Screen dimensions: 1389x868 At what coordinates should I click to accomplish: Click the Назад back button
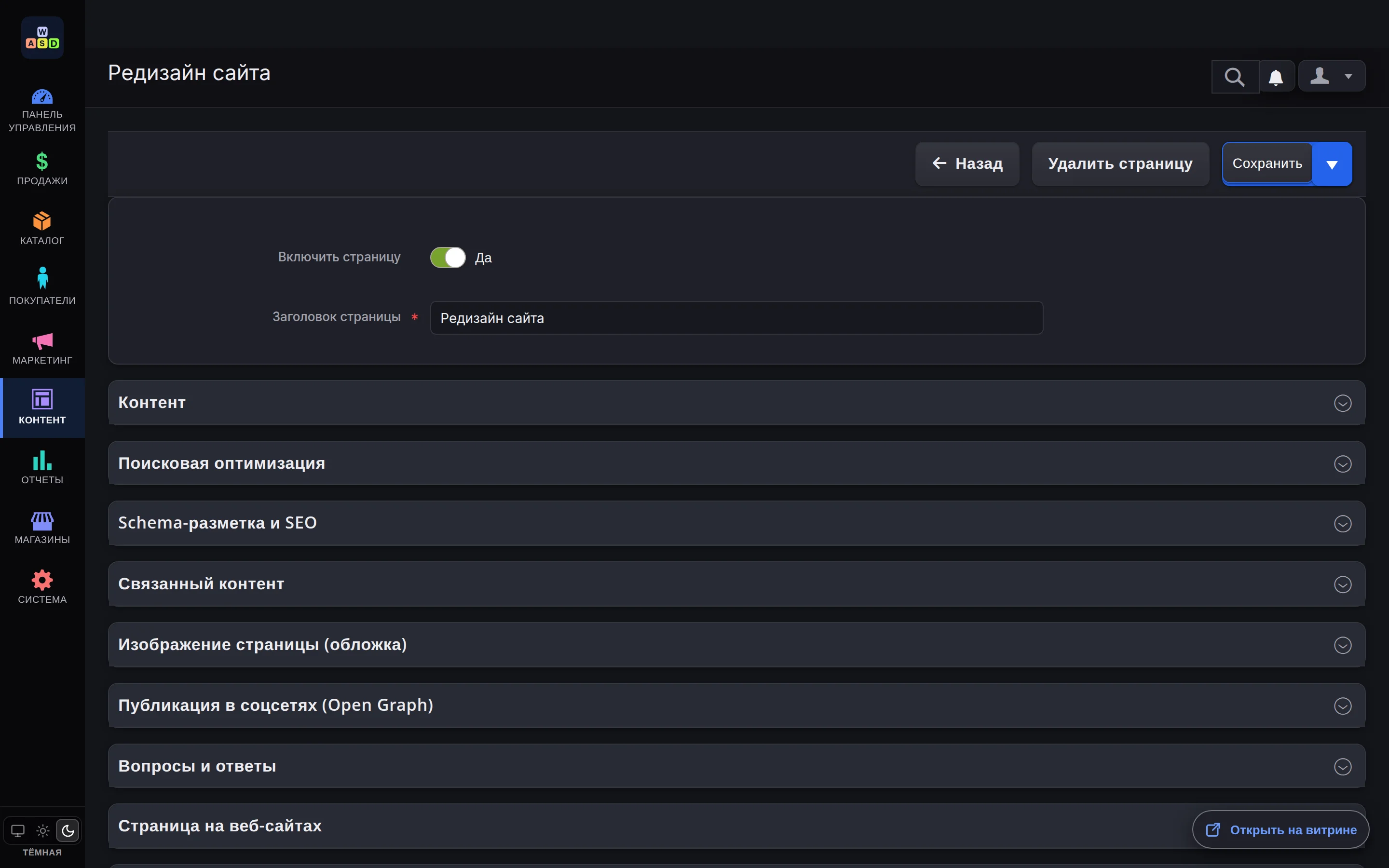click(x=967, y=164)
